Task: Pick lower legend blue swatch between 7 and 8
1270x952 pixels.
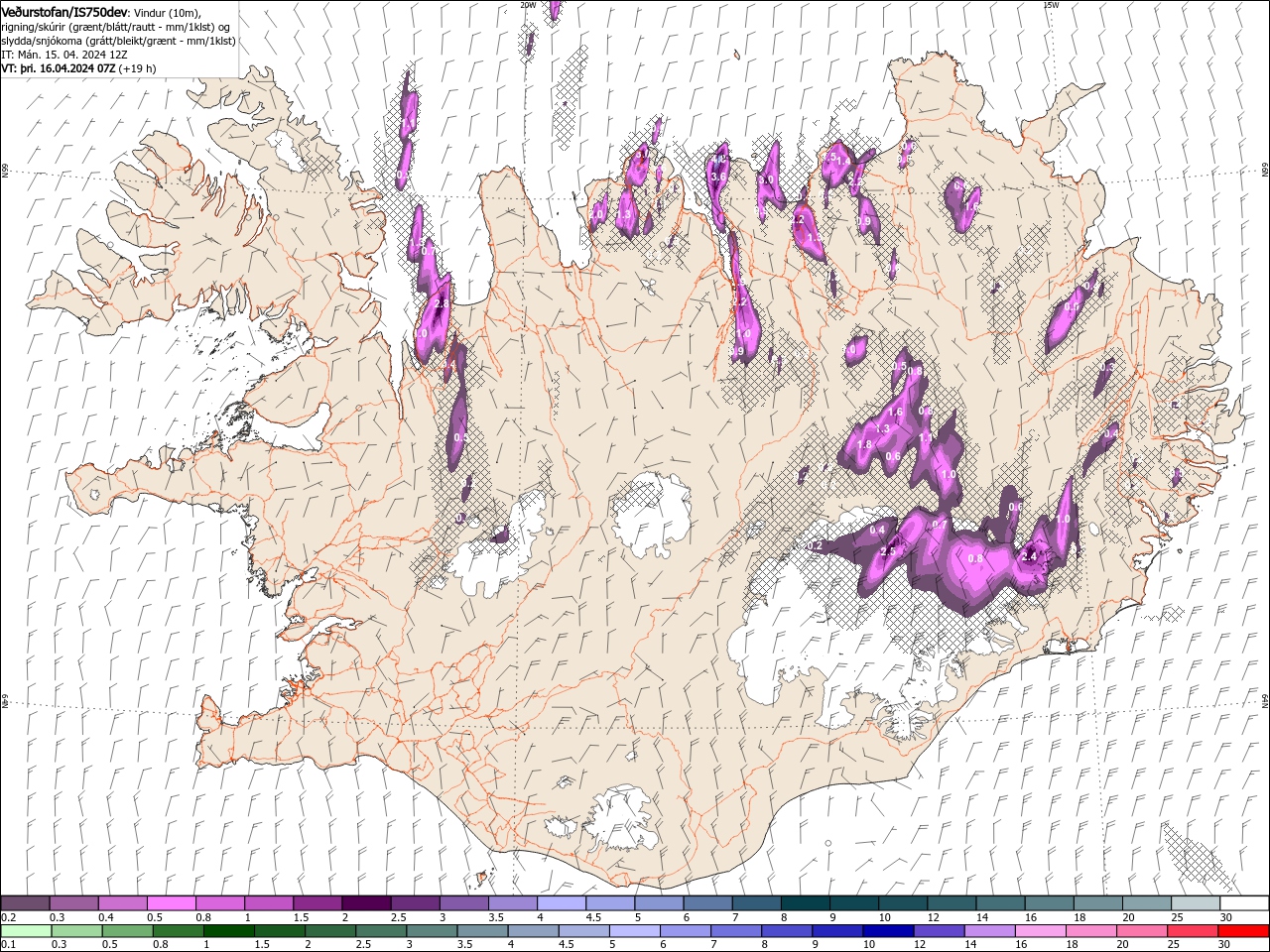Action: point(735,931)
